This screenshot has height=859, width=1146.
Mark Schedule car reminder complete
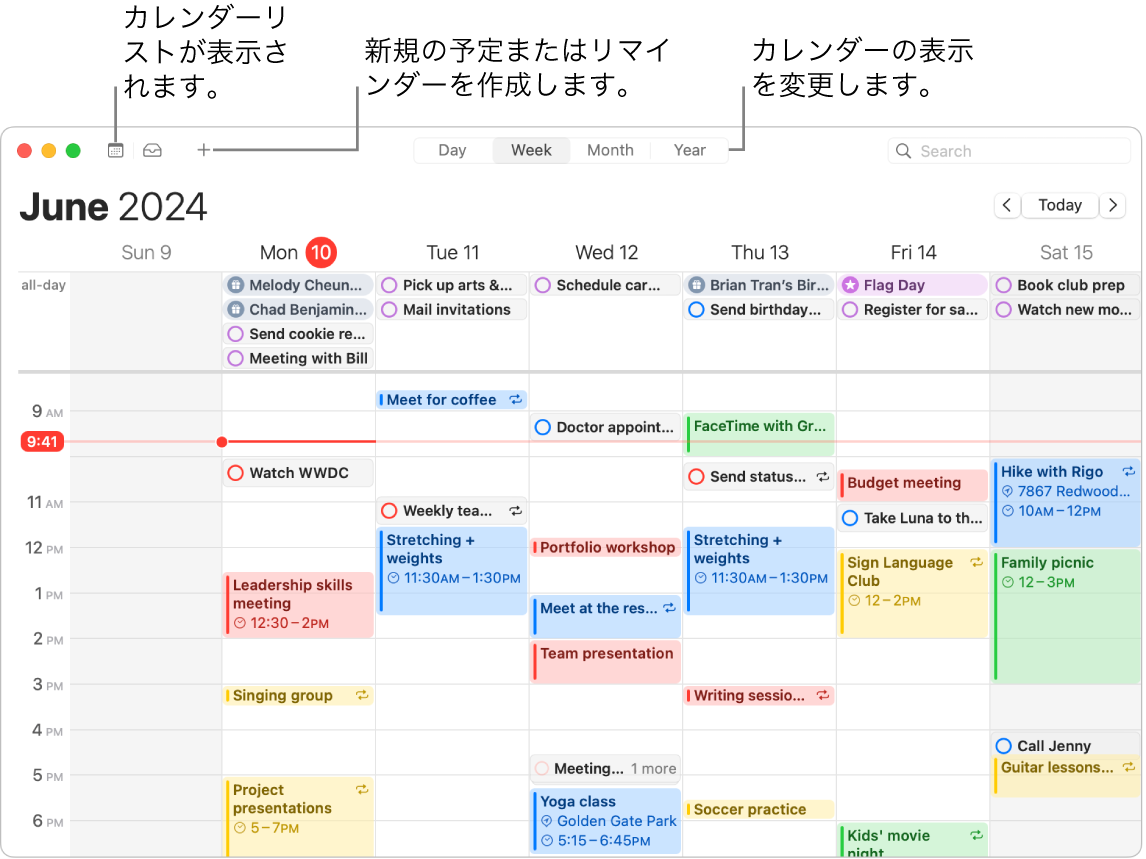coord(542,285)
